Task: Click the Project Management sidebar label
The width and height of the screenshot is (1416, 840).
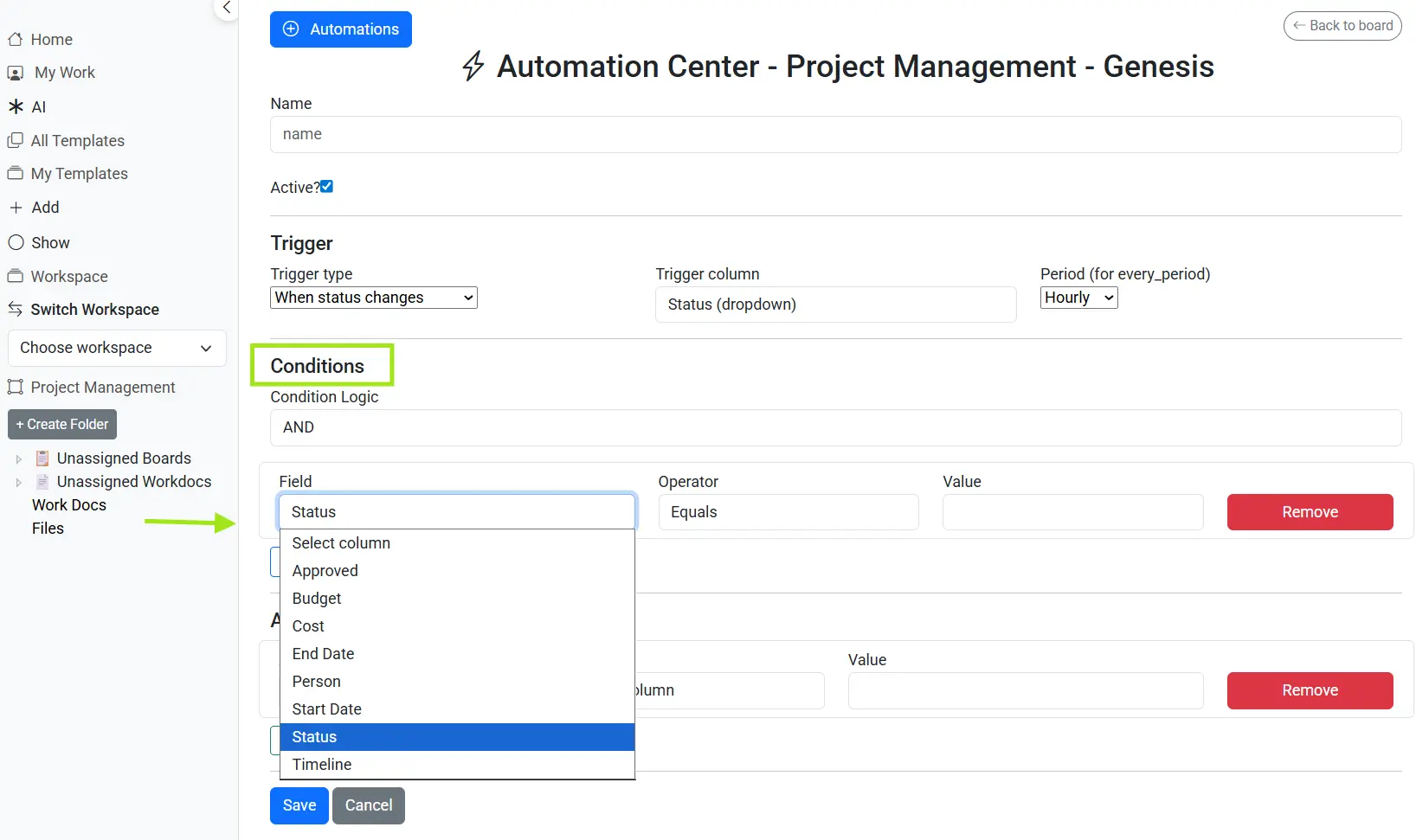Action: coord(103,388)
